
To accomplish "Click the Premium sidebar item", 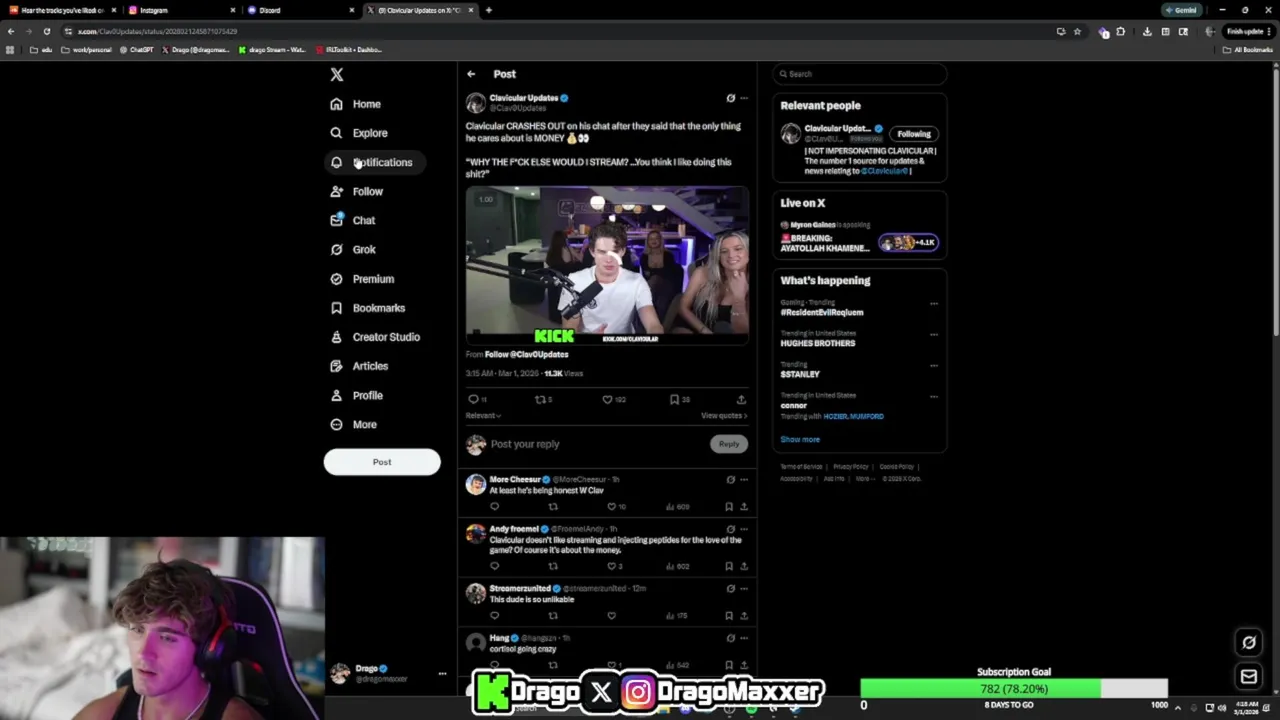I will point(362,279).
